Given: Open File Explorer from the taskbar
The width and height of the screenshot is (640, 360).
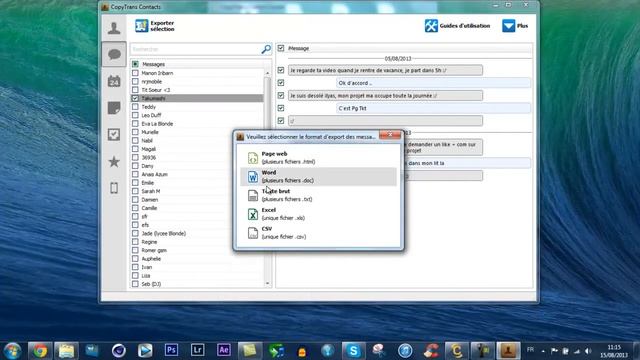Looking at the screenshot, I should tap(66, 351).
